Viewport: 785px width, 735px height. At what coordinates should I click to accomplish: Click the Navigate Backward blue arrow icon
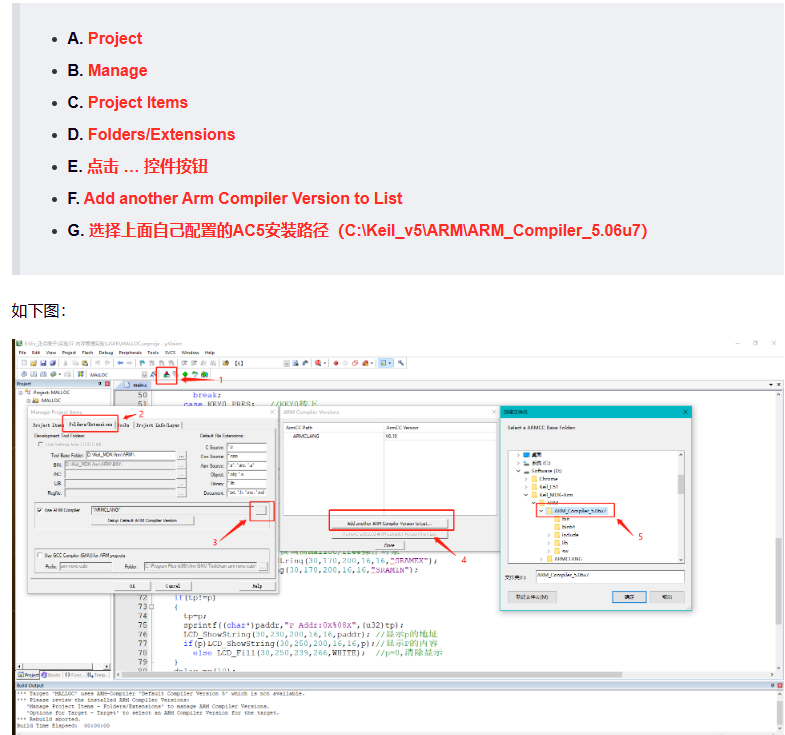(x=120, y=363)
